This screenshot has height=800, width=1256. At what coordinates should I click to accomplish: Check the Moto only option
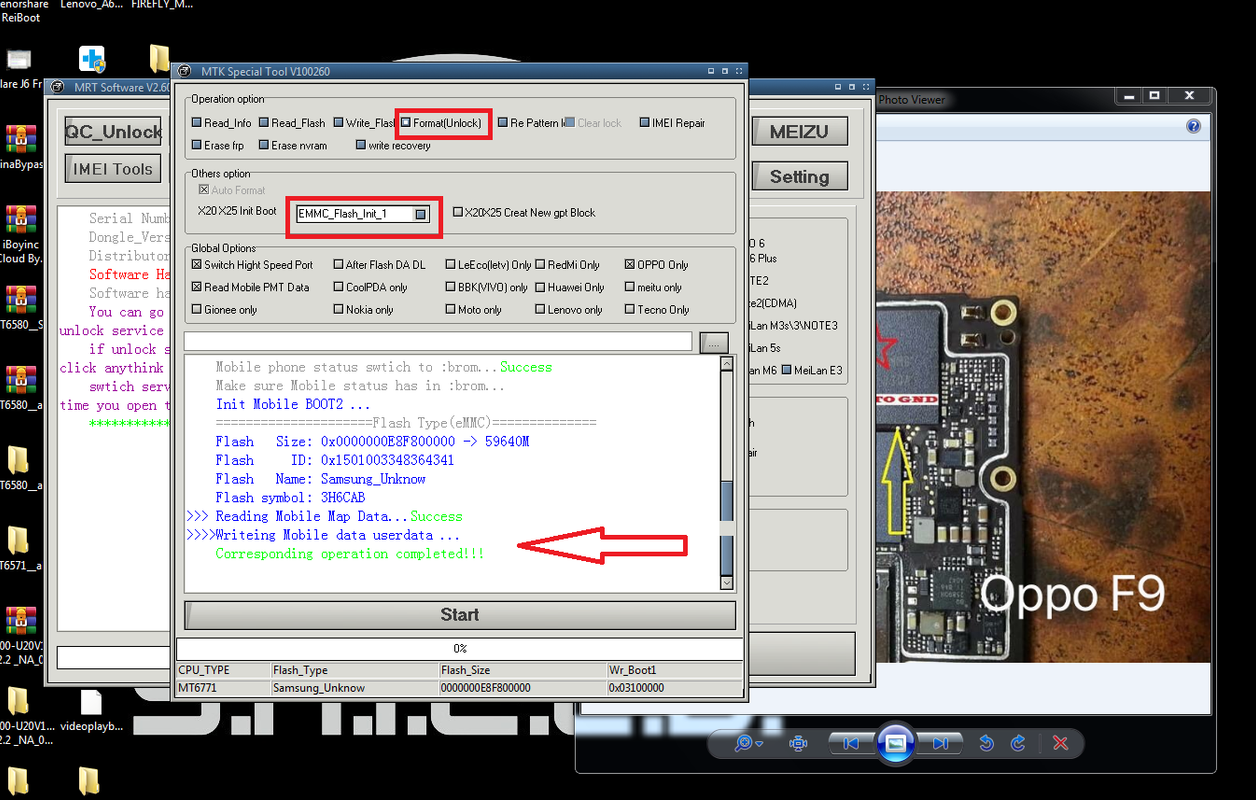pyautogui.click(x=451, y=309)
